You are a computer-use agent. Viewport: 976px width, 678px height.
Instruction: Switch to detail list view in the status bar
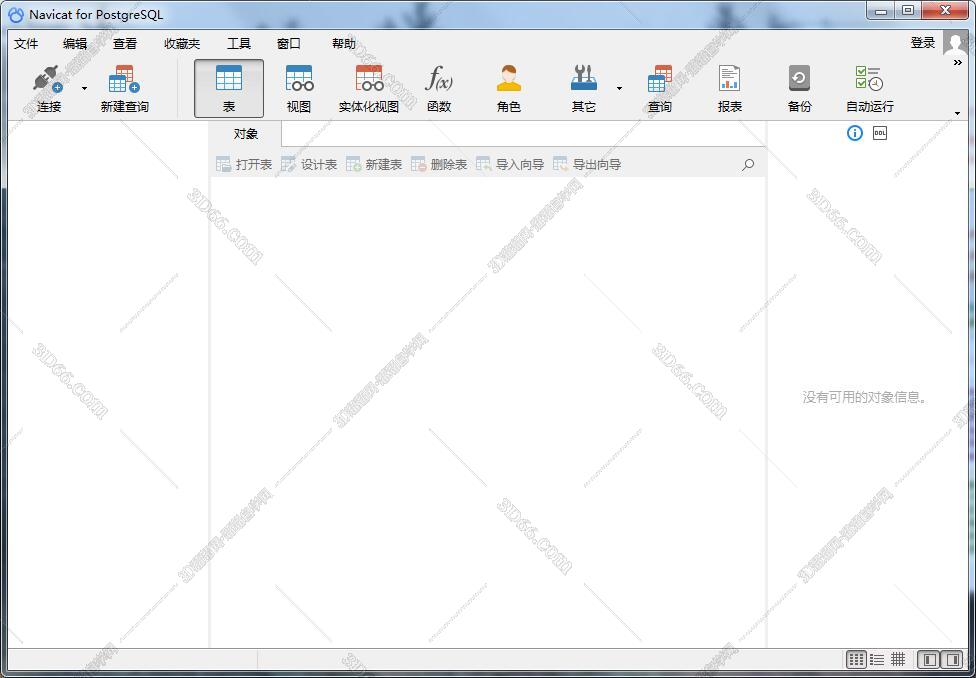coord(877,659)
